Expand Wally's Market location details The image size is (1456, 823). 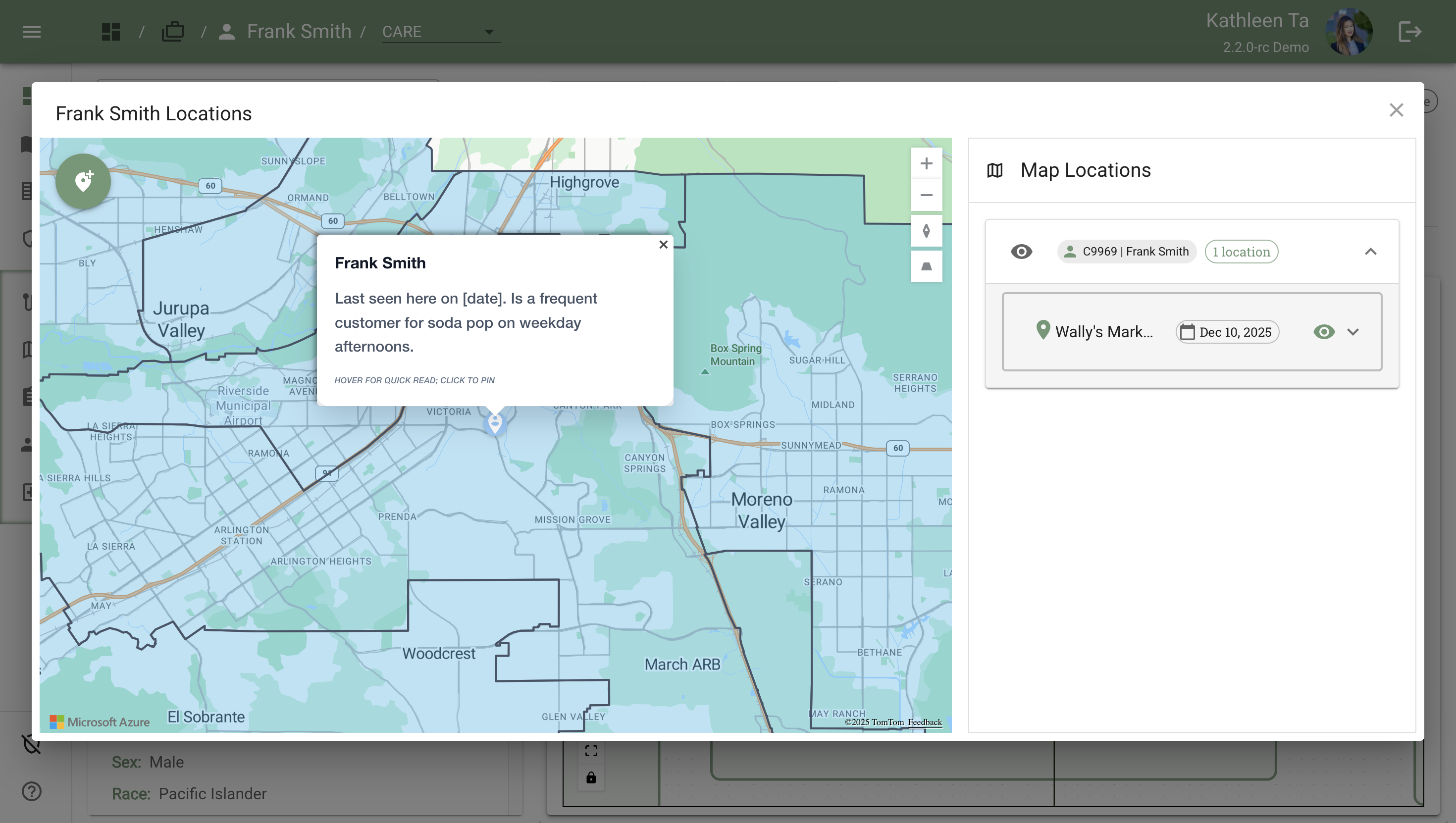(1352, 332)
